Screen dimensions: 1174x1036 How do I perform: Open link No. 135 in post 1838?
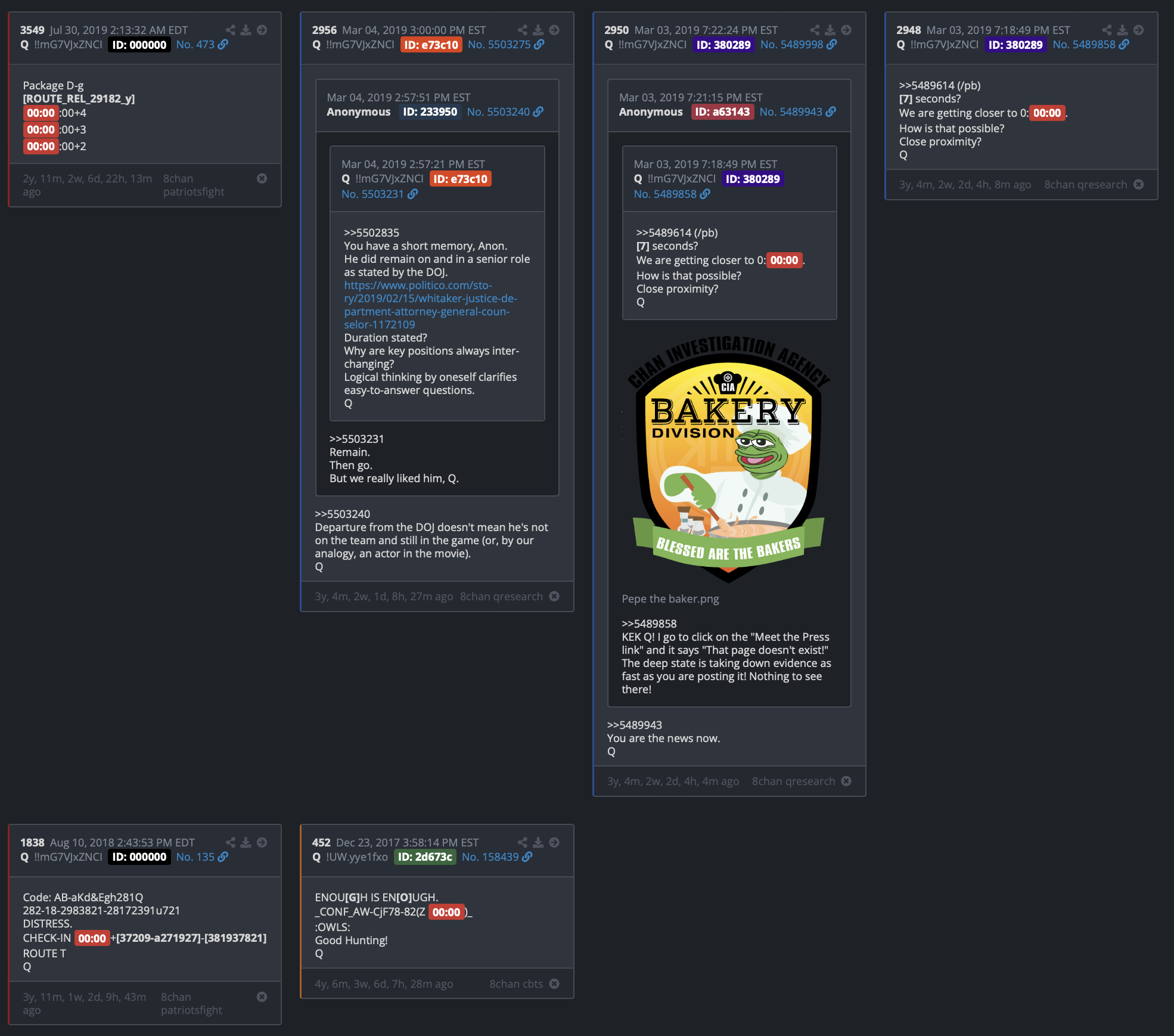pos(201,857)
